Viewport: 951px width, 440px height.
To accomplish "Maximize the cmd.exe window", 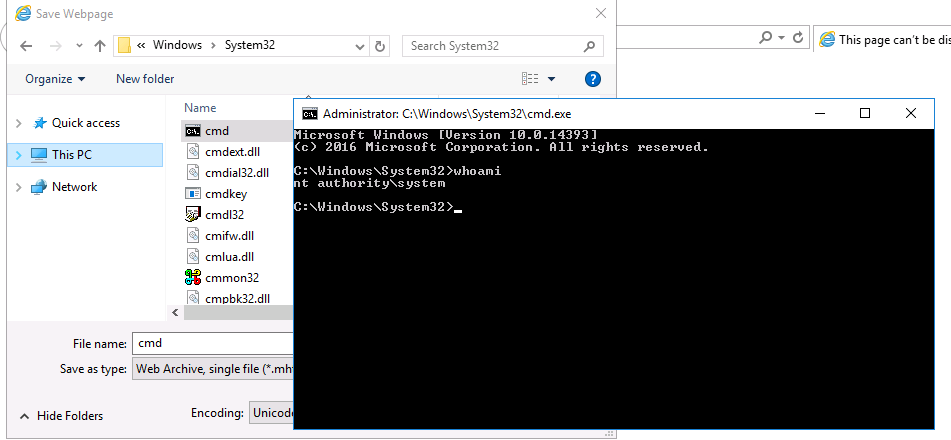I will 865,113.
